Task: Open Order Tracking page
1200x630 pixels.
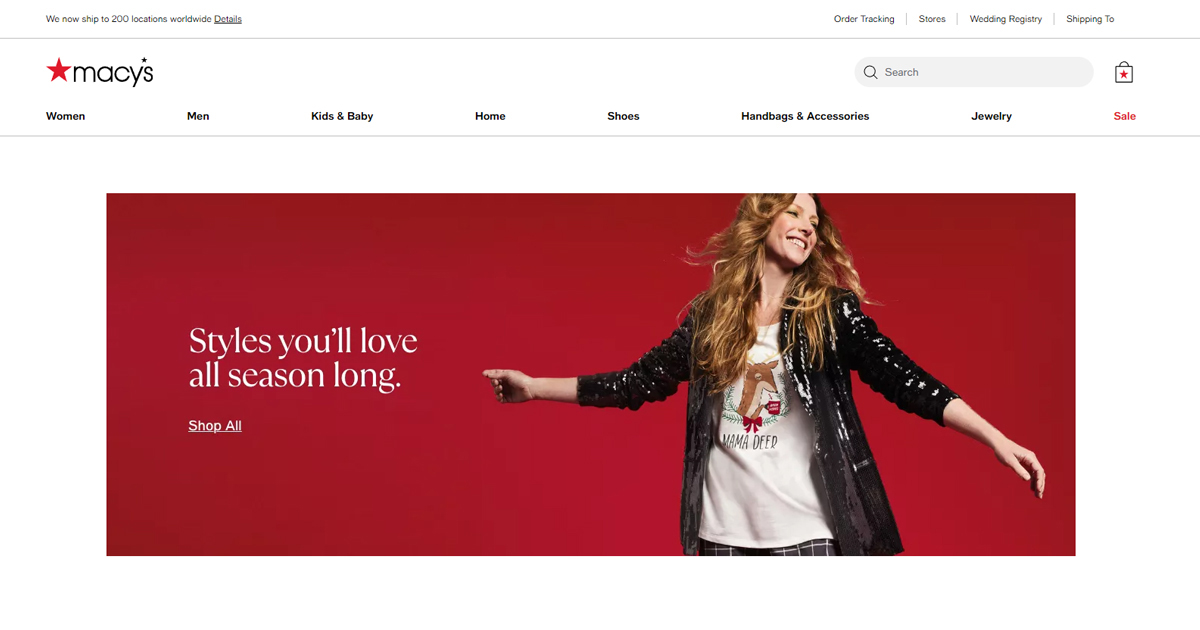Action: coord(864,19)
